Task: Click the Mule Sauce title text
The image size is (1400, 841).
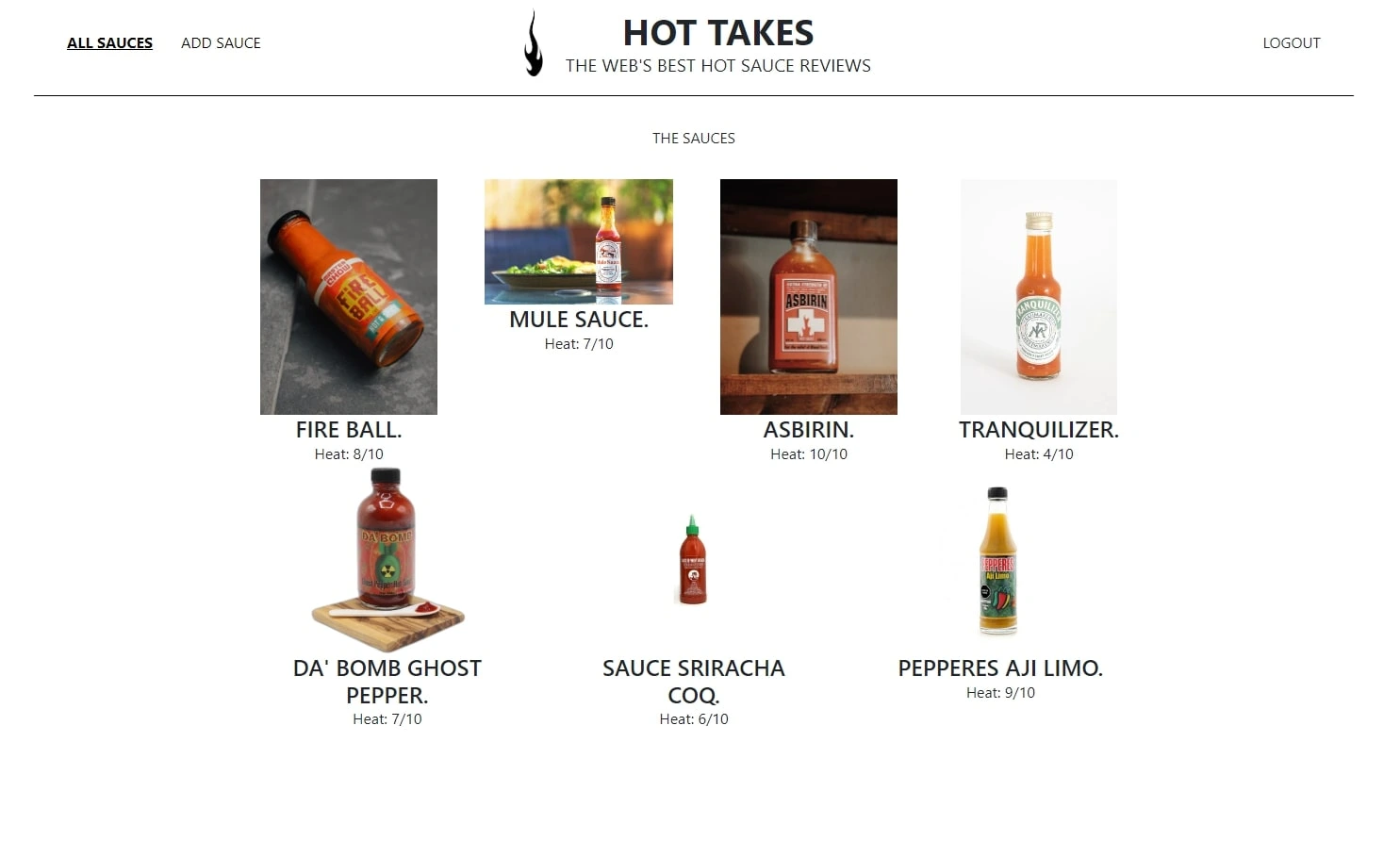Action: tap(579, 320)
